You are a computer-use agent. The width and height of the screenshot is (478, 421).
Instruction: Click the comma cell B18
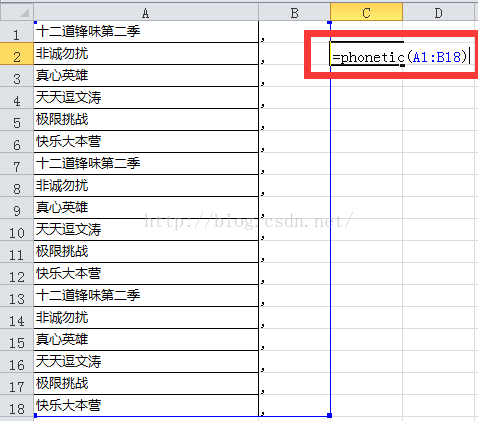[x=294, y=406]
